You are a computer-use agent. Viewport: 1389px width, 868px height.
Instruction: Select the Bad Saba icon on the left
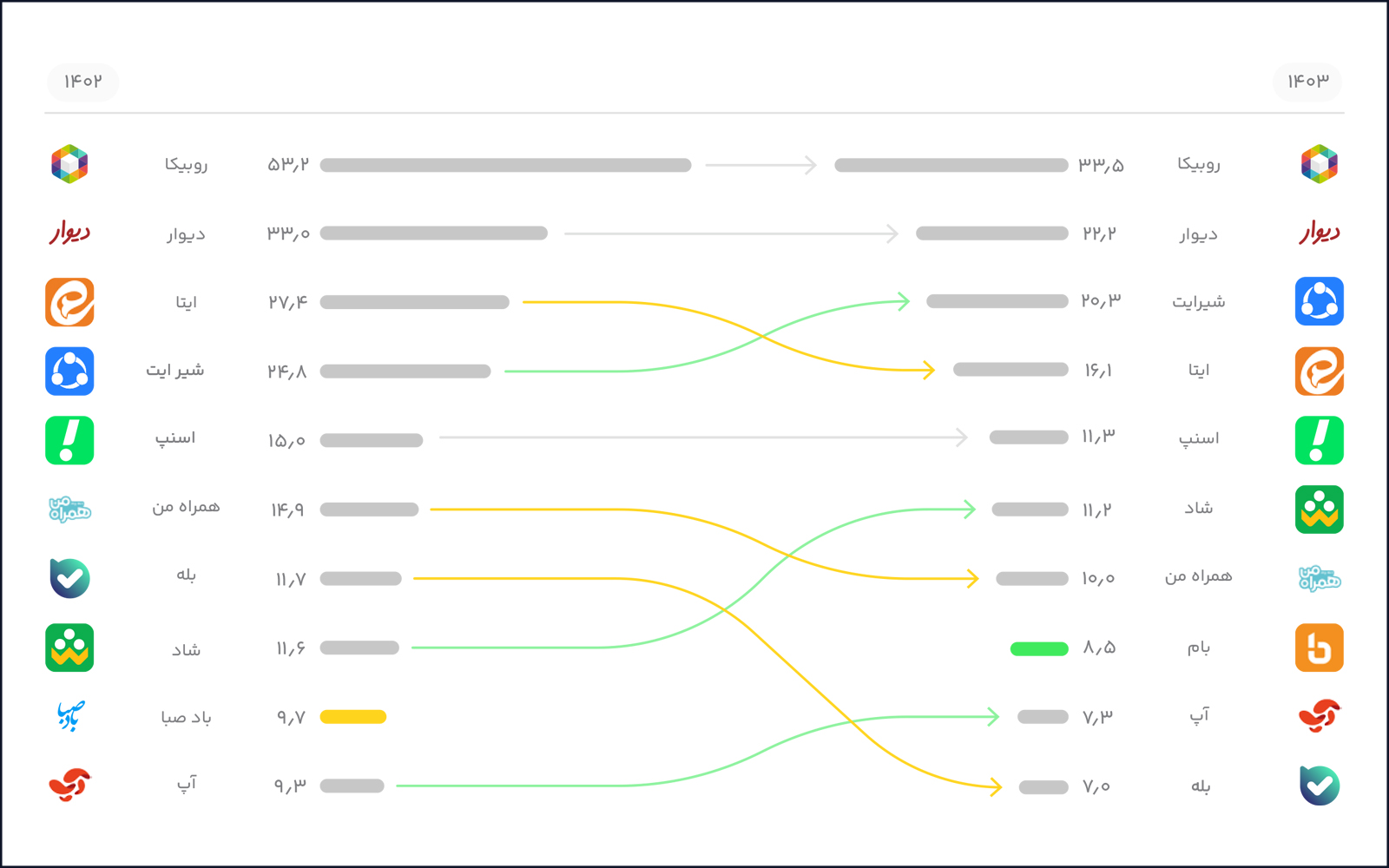tap(69, 716)
